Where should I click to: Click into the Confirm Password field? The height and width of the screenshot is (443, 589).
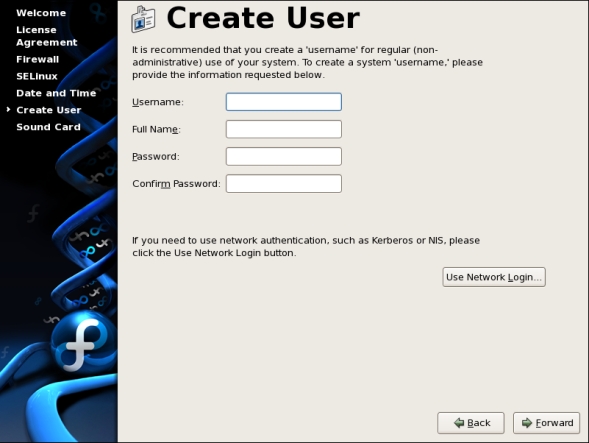coord(284,183)
